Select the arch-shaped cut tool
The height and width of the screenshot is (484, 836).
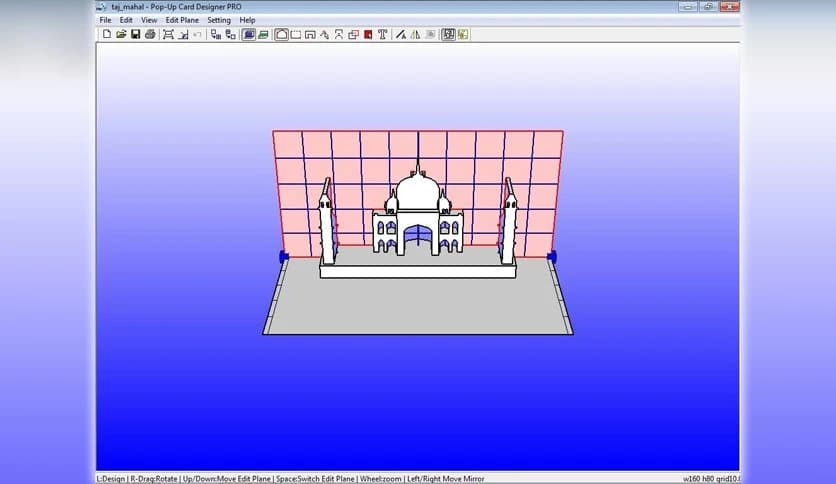click(x=310, y=35)
